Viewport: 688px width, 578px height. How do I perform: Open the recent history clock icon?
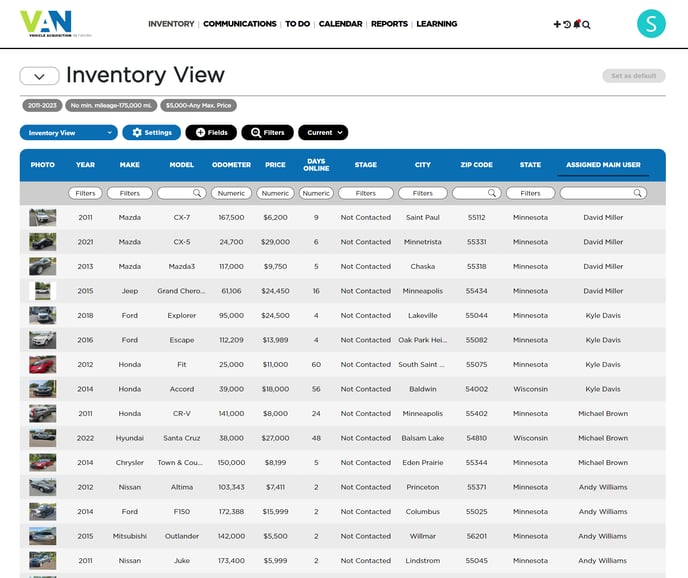click(567, 24)
